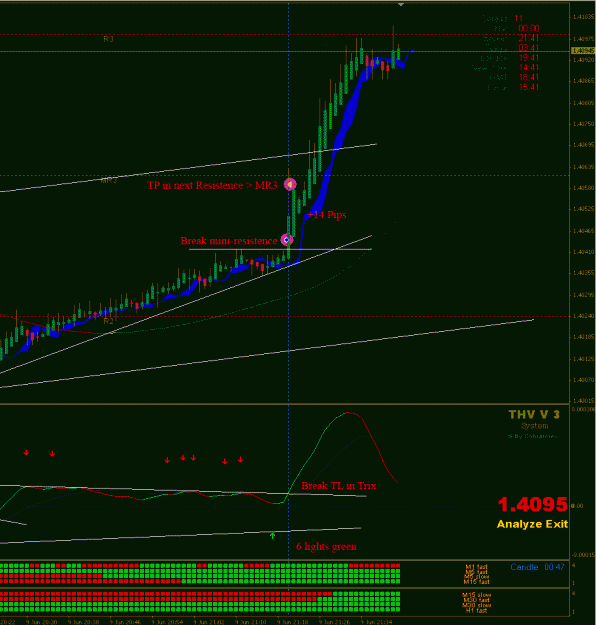Viewport: 596px width, 625px height.
Task: Click the red session timer 15:41
Action: 529,87
